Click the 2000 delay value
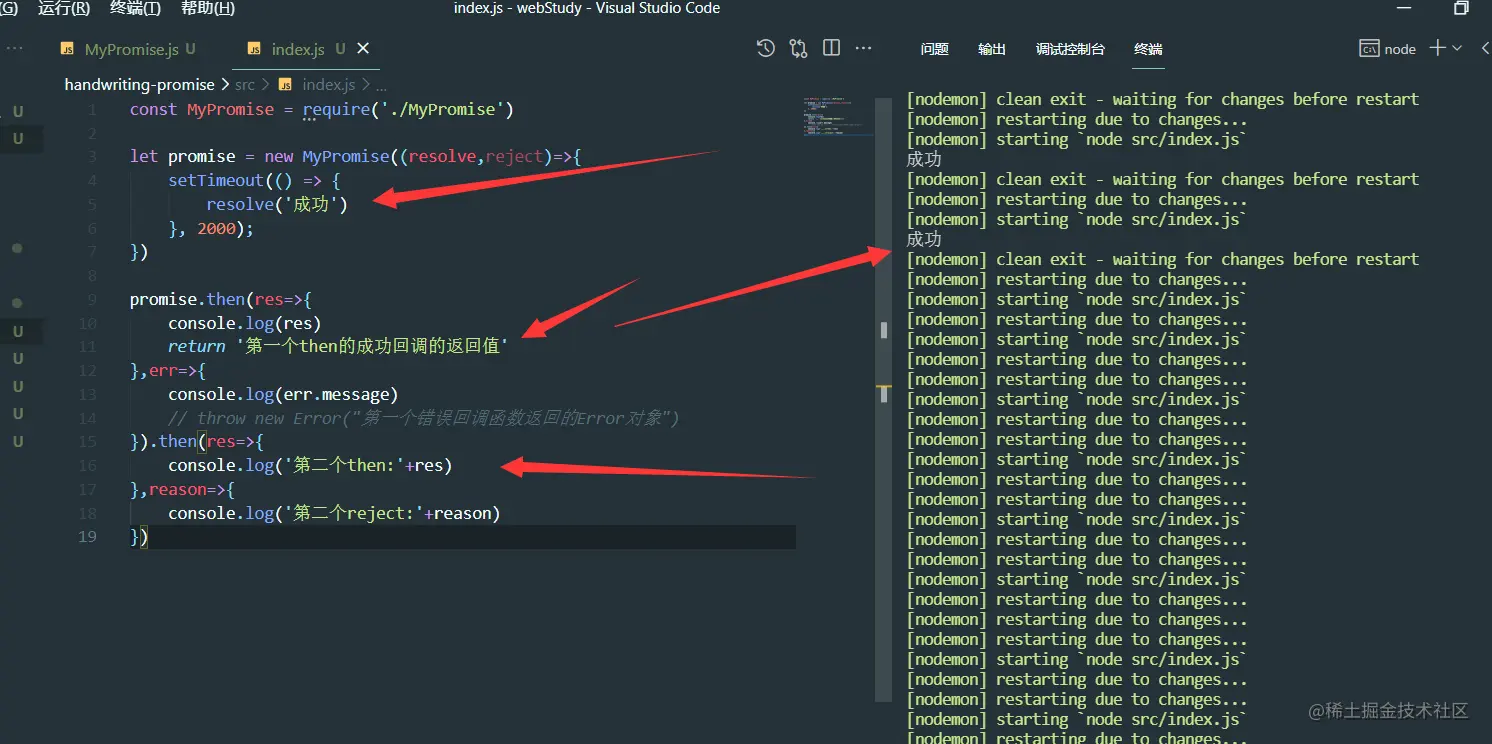Image resolution: width=1492 pixels, height=744 pixels. point(216,228)
